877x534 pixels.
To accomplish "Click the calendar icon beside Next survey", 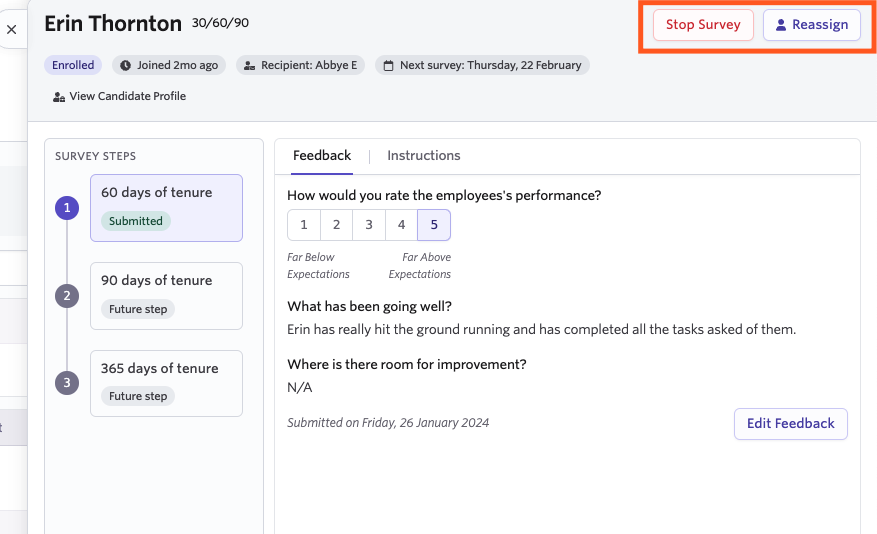I will click(x=388, y=65).
